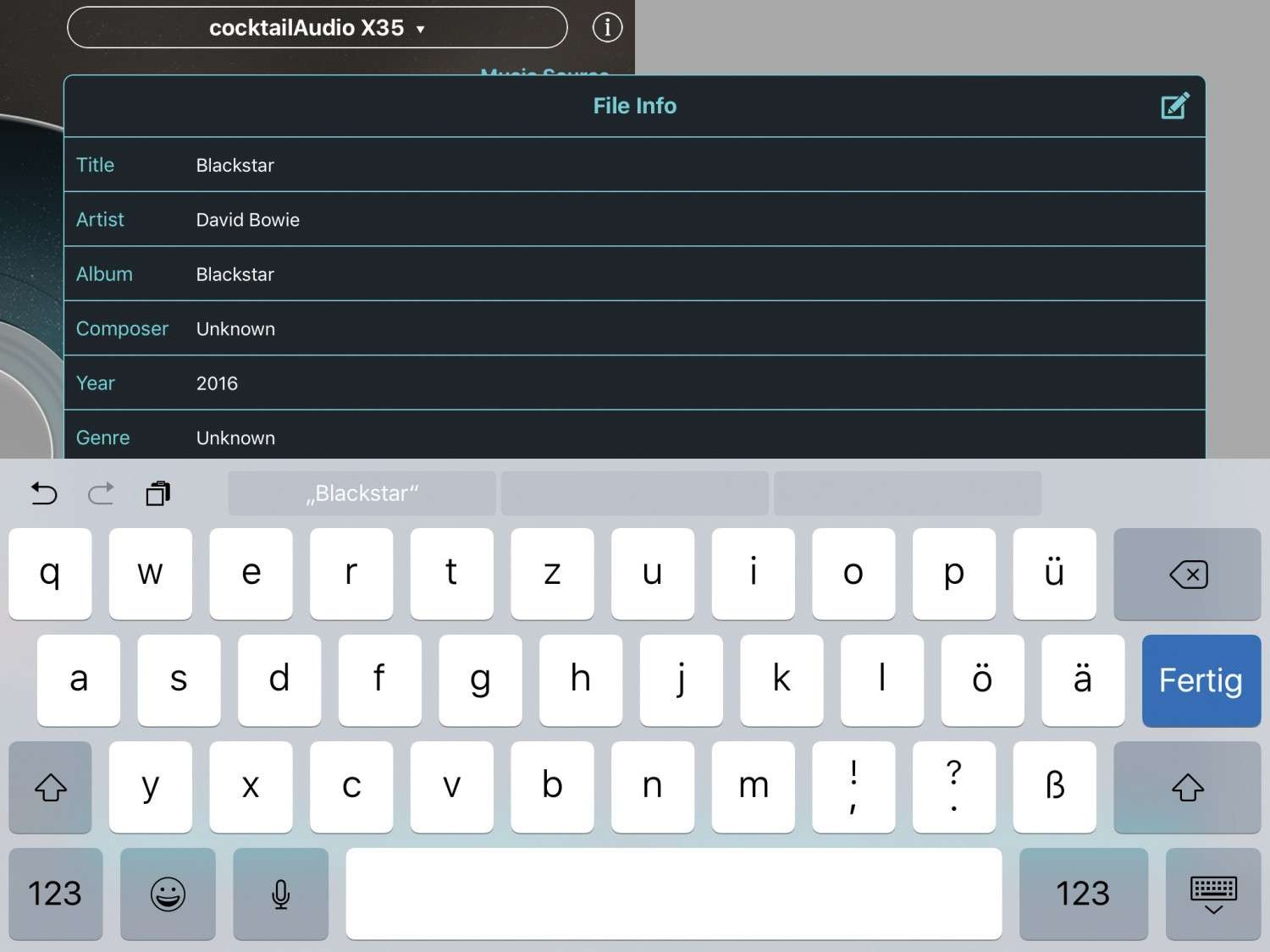The height and width of the screenshot is (952, 1270).
Task: Tap the ö key
Action: coord(983,680)
